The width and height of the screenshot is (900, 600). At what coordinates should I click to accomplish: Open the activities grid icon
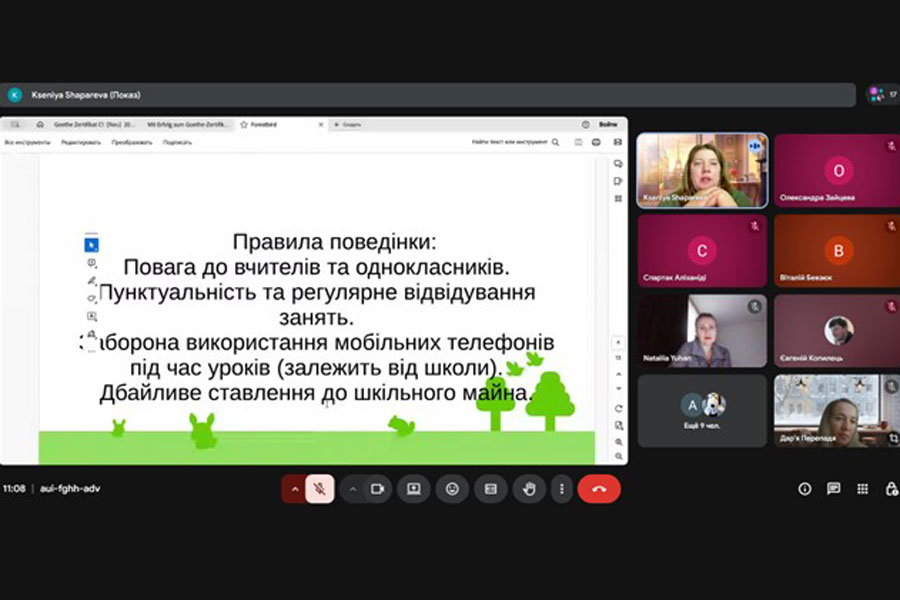coord(862,489)
